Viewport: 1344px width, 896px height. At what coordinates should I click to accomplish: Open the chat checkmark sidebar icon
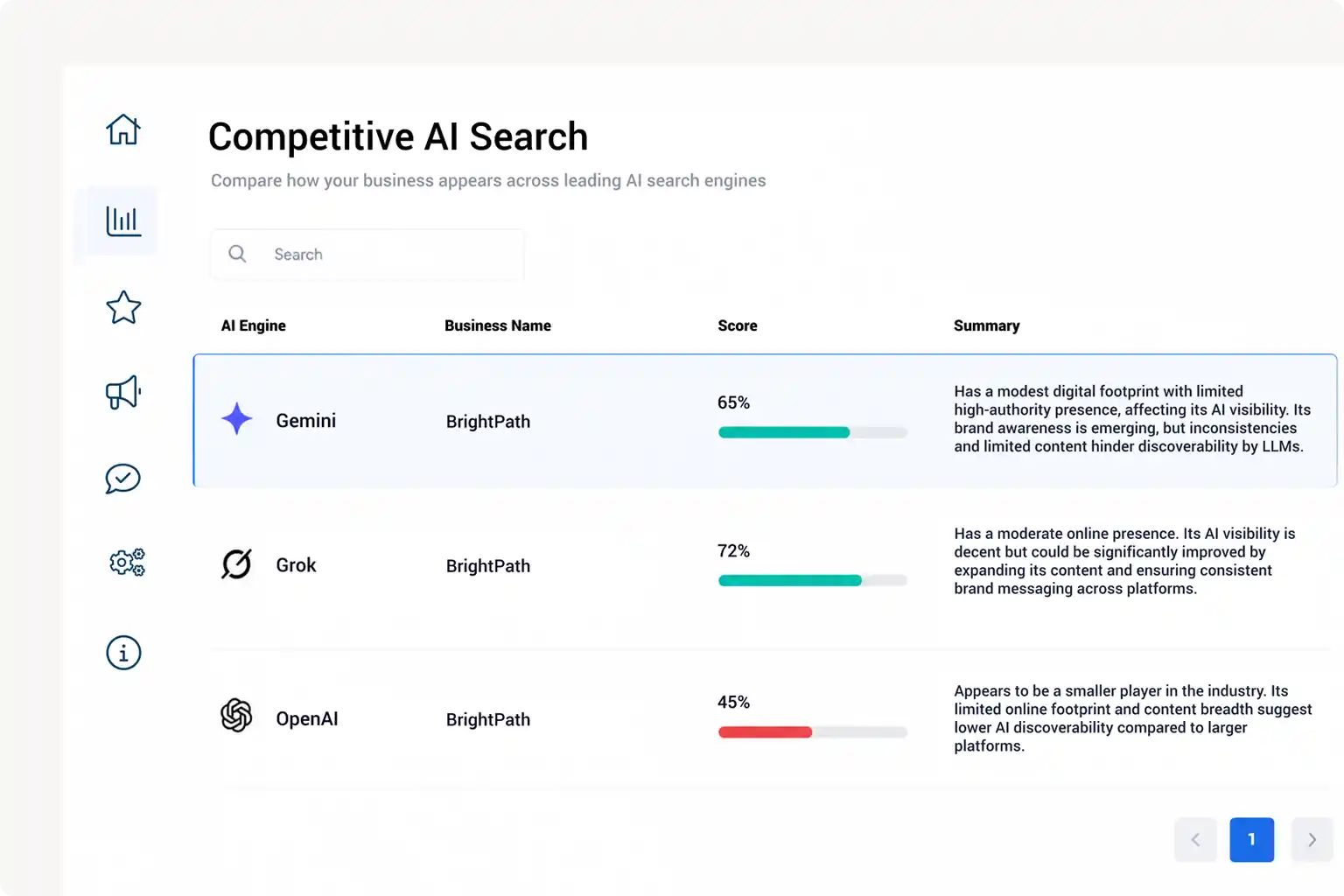[123, 479]
